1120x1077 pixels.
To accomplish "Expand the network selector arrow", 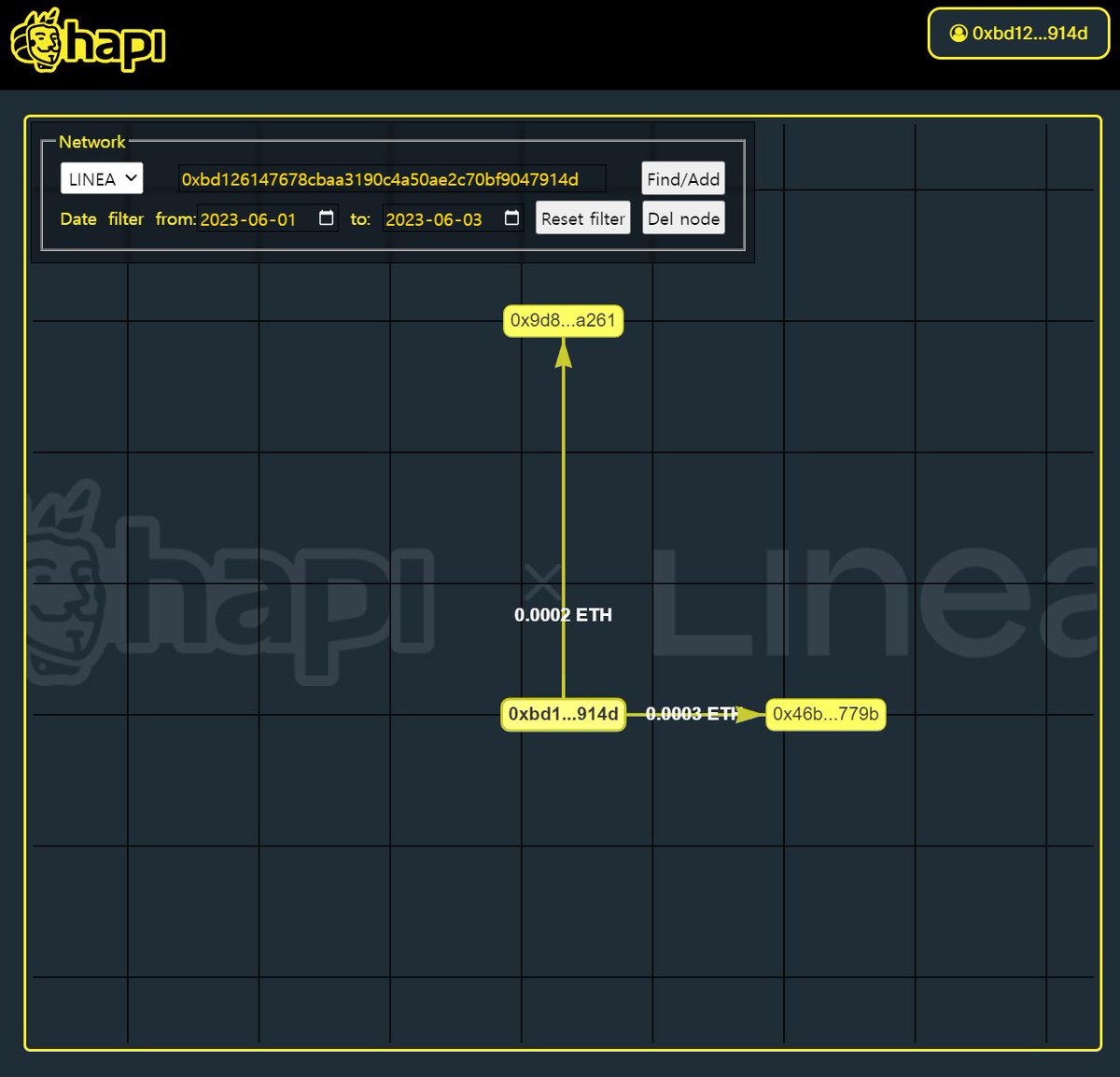I will [x=131, y=177].
